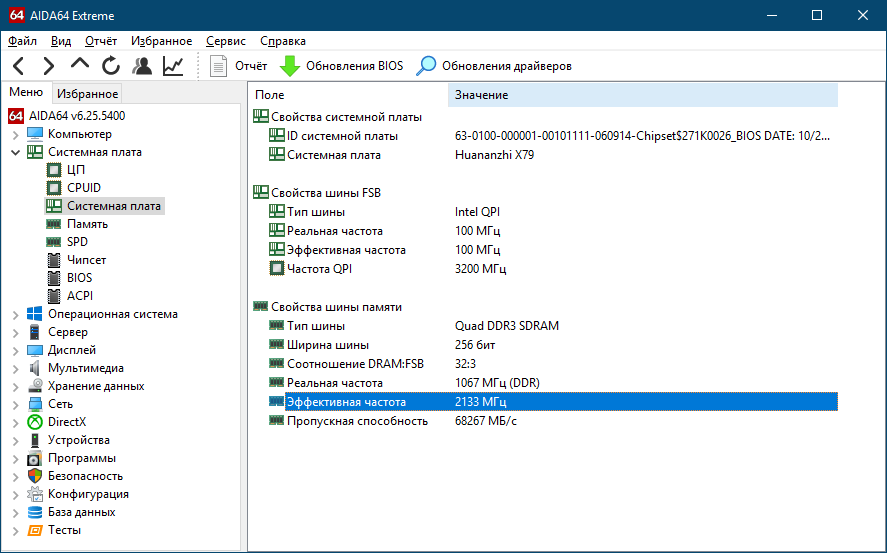Open the Избранное menu in menu bar
The width and height of the screenshot is (887, 553).
coord(162,41)
